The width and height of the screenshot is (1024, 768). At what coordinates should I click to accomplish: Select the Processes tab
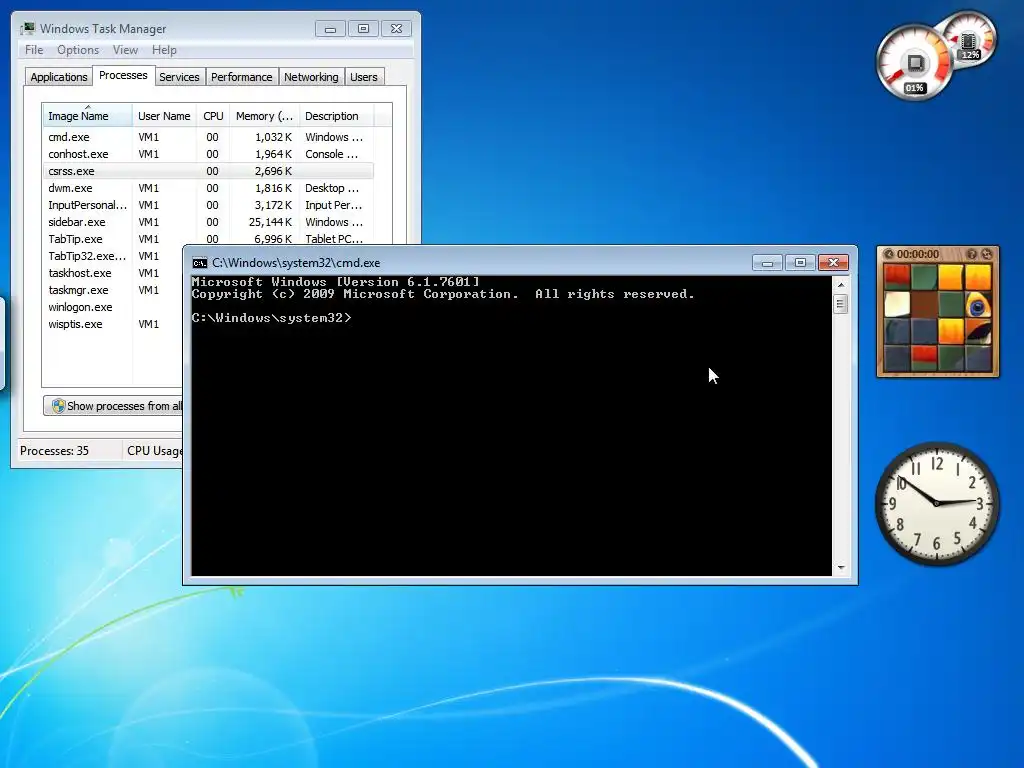(123, 75)
